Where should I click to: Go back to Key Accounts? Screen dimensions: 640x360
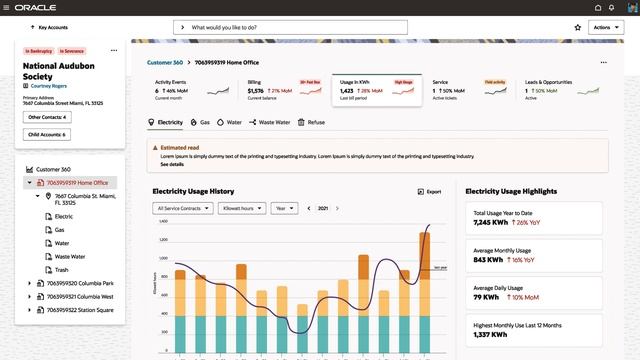pos(49,27)
